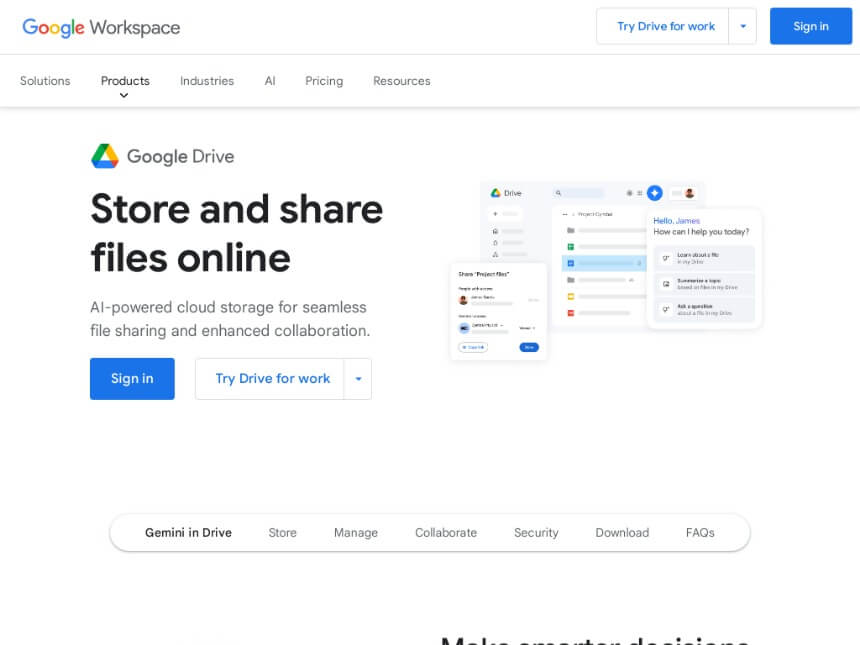Click the hero Try Drive for work button

[x=272, y=379]
